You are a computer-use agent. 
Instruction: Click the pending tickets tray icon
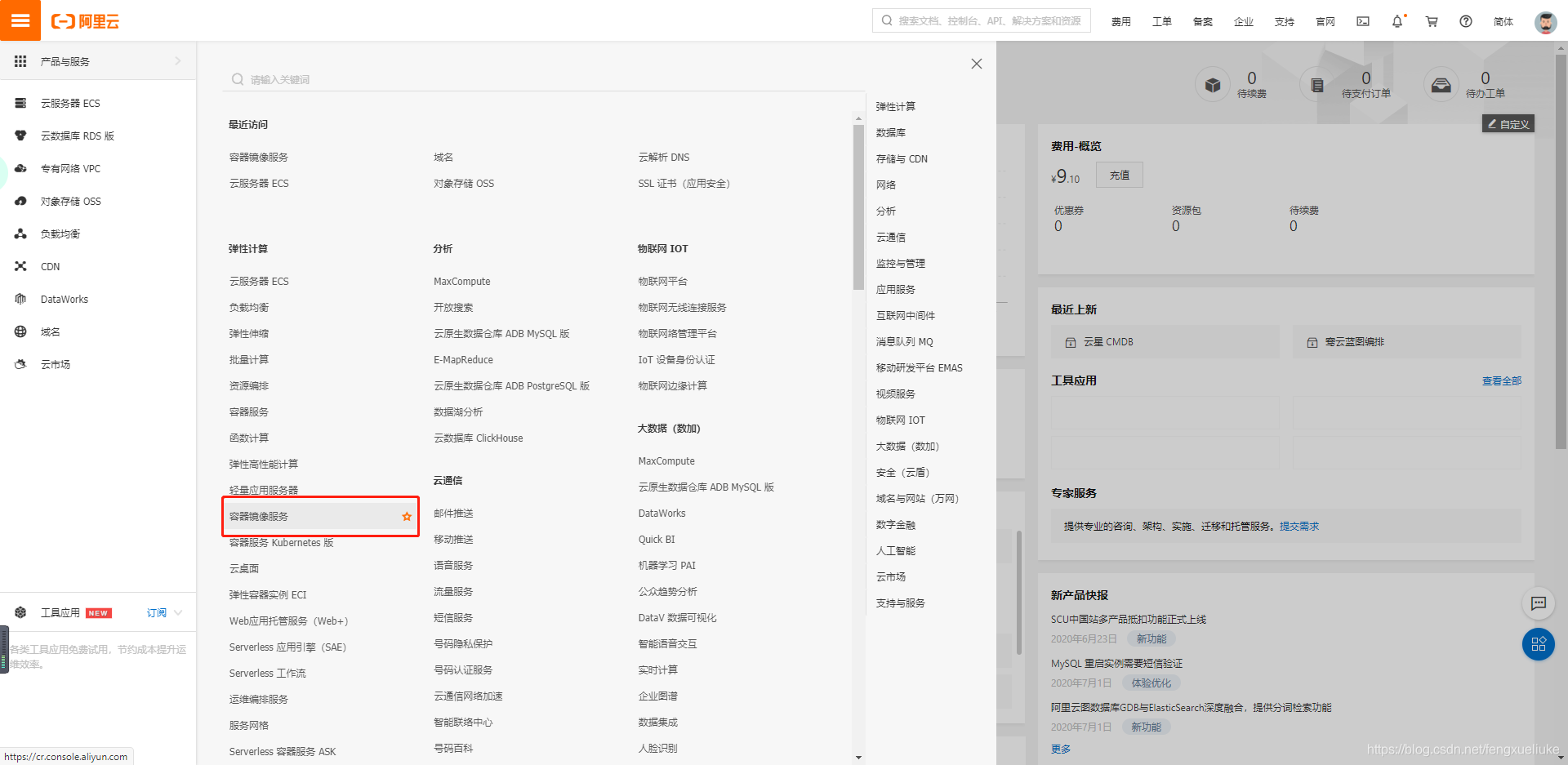click(x=1441, y=84)
